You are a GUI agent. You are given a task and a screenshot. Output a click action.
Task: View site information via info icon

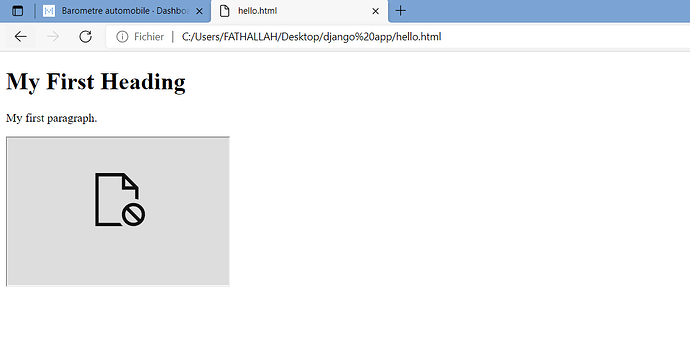(x=122, y=37)
